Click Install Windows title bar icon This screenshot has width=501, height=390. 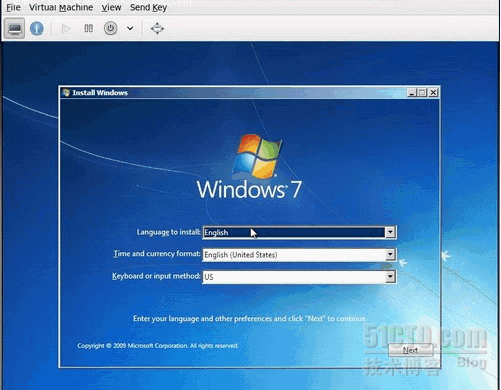pos(66,92)
